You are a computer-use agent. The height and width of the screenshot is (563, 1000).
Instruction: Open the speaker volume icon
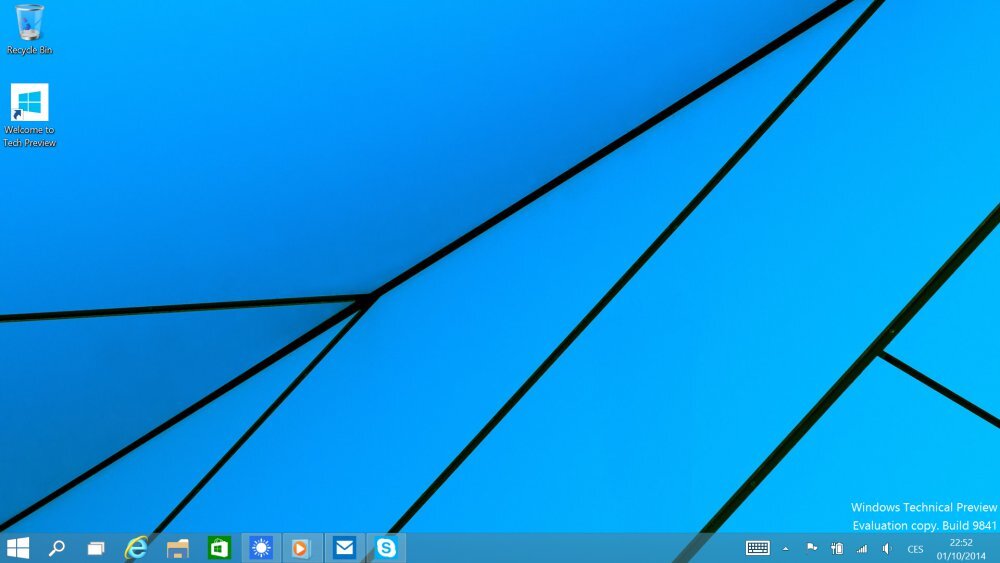pyautogui.click(x=886, y=548)
